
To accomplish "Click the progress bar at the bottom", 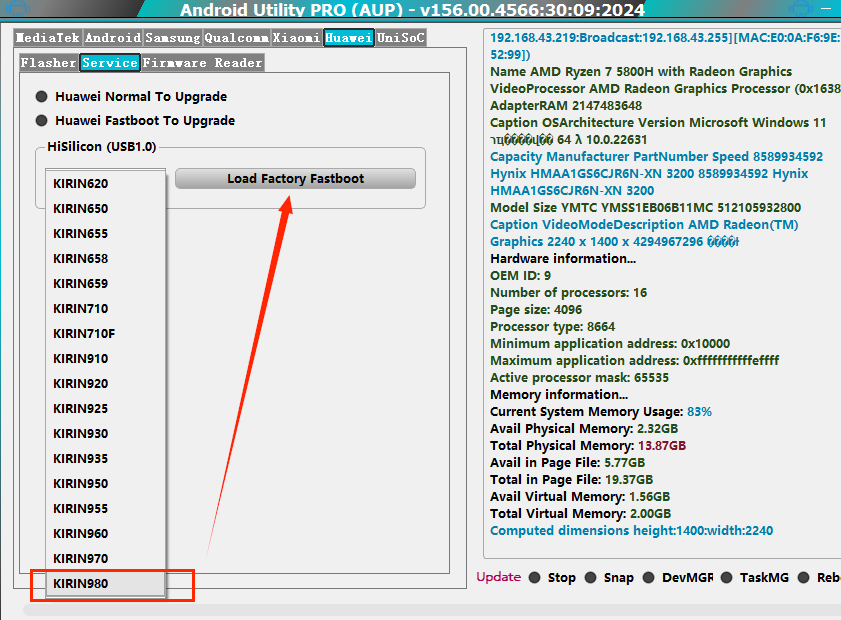I will click(432, 610).
